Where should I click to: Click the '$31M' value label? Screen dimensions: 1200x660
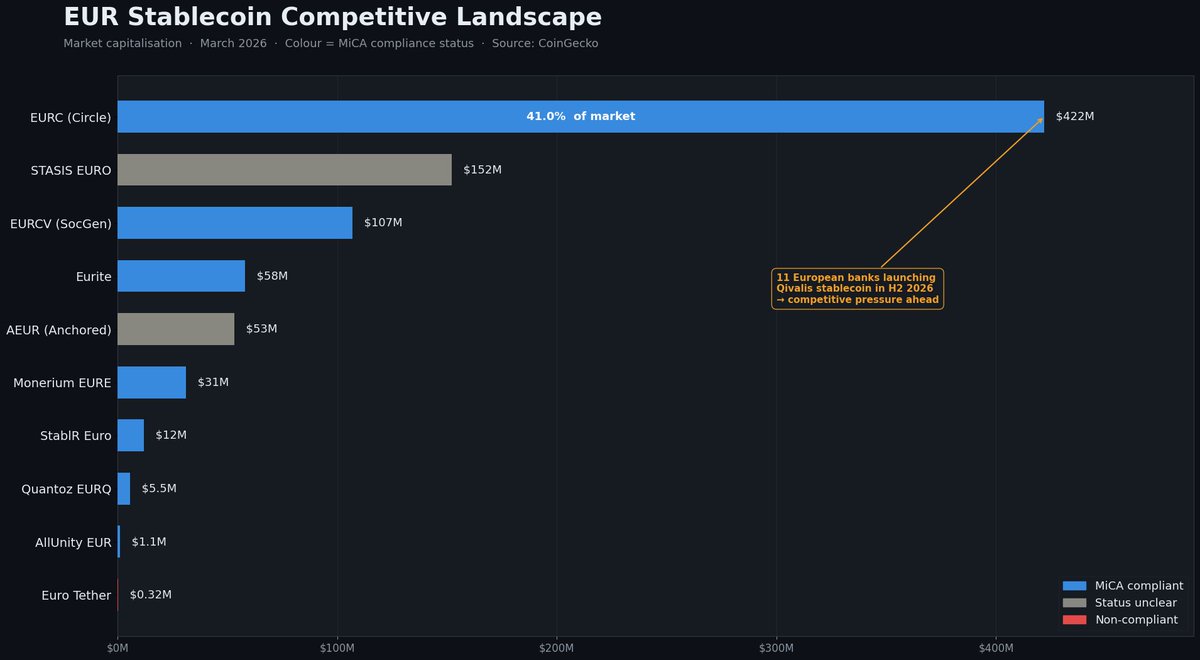click(x=213, y=382)
